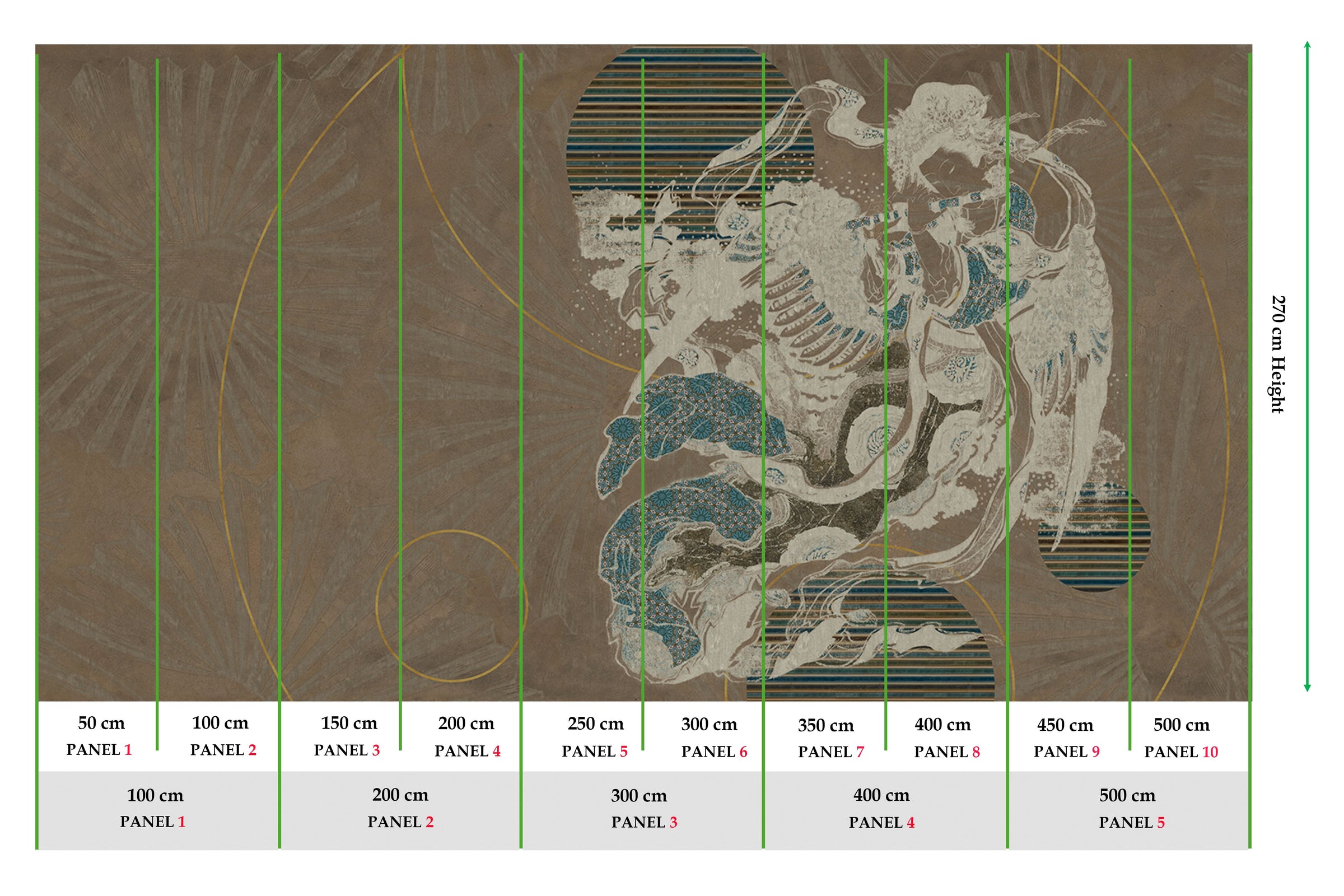This screenshot has width=1344, height=896.
Task: Click the 270 cm Height label
Action: pos(1278,355)
